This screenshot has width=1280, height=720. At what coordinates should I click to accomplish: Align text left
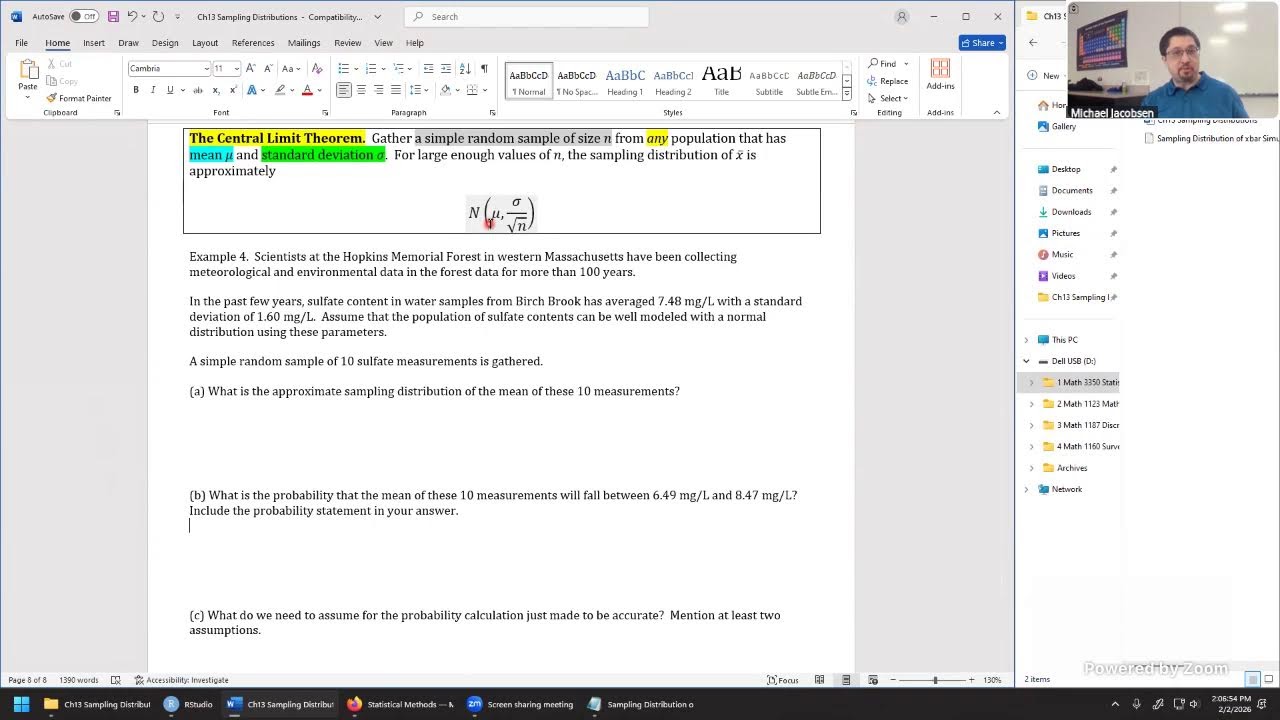coord(343,90)
